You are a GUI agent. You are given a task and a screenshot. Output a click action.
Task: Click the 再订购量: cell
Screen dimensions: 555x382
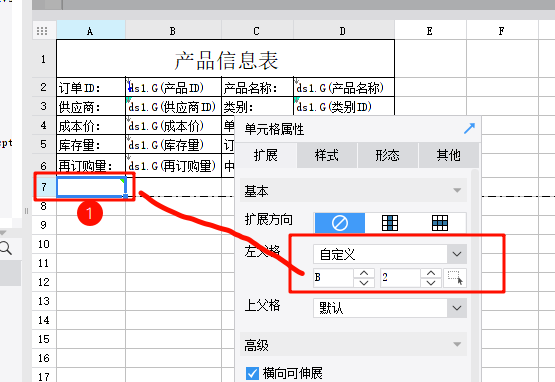pos(91,165)
